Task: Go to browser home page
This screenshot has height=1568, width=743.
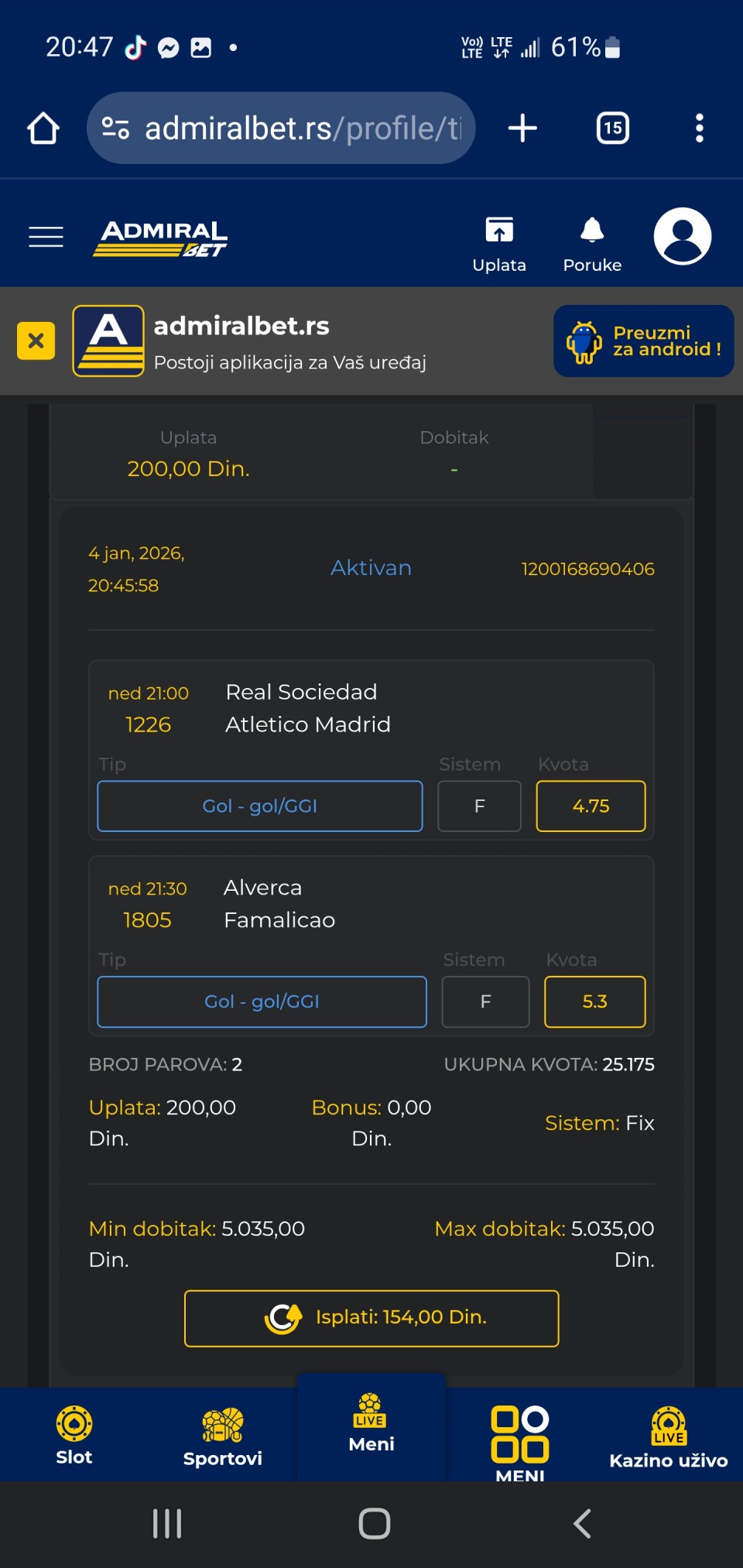Action: point(43,128)
